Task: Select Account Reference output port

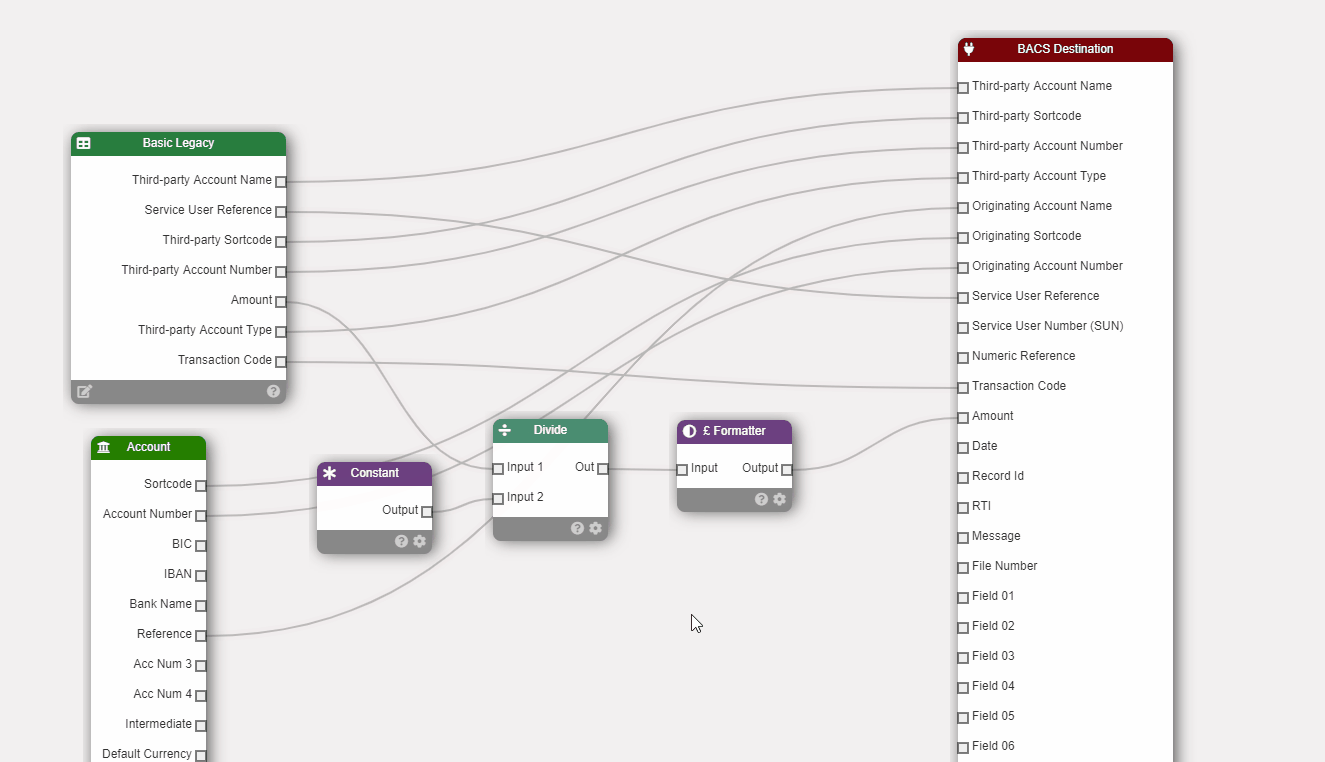Action: pos(201,635)
